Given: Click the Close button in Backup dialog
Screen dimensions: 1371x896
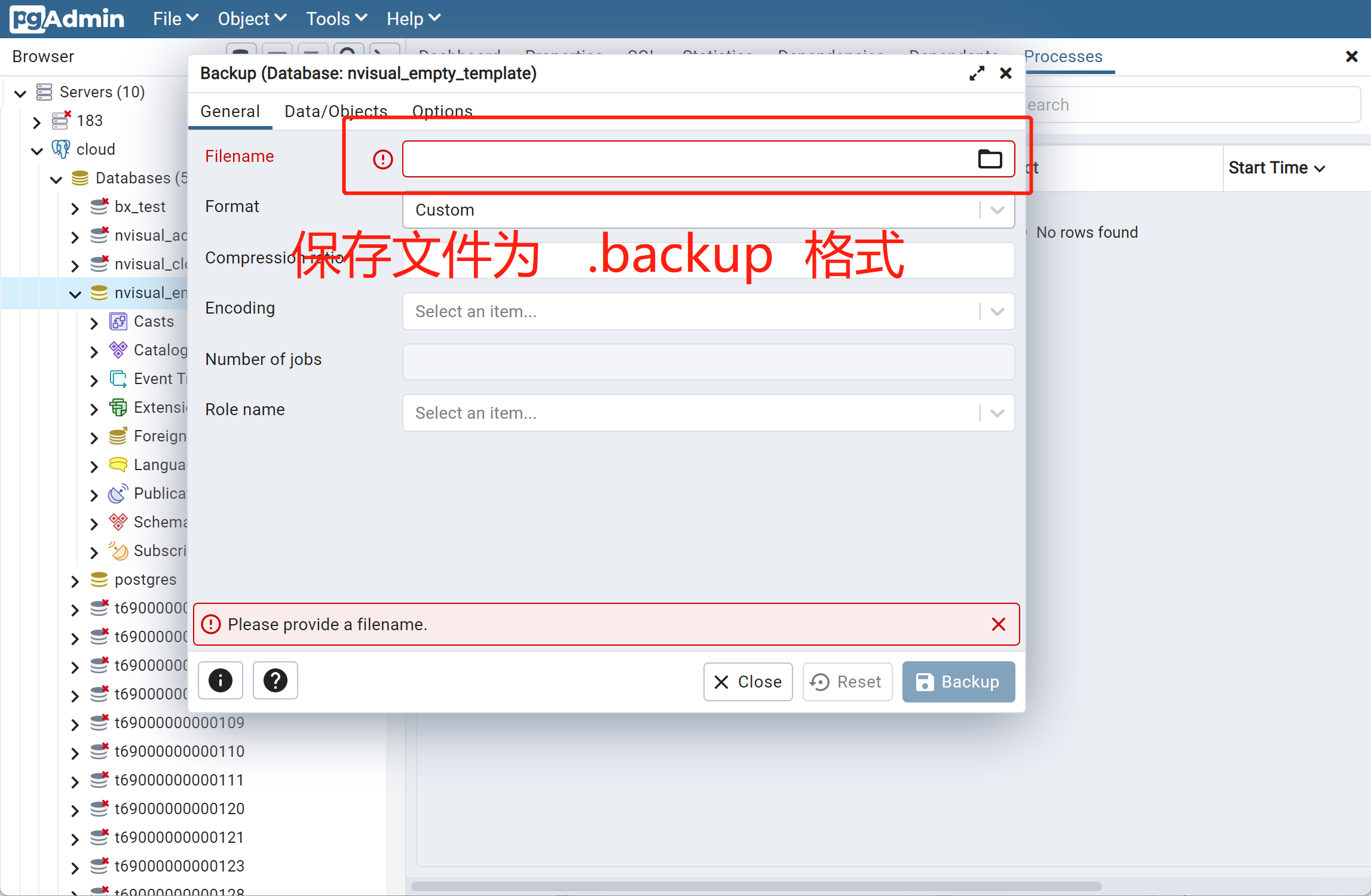Looking at the screenshot, I should tap(748, 682).
